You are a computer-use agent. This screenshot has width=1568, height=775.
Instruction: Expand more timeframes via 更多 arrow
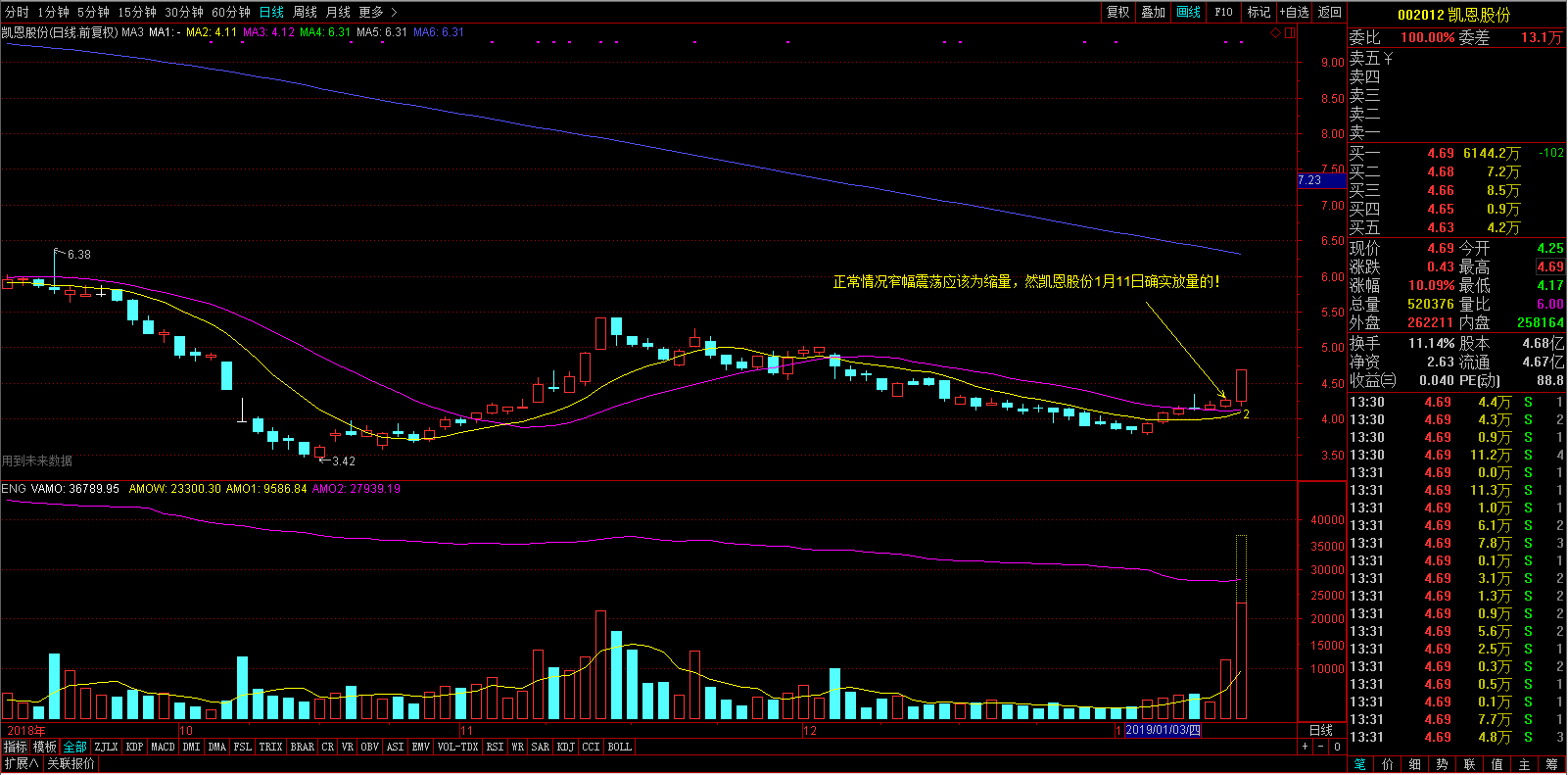(x=378, y=12)
